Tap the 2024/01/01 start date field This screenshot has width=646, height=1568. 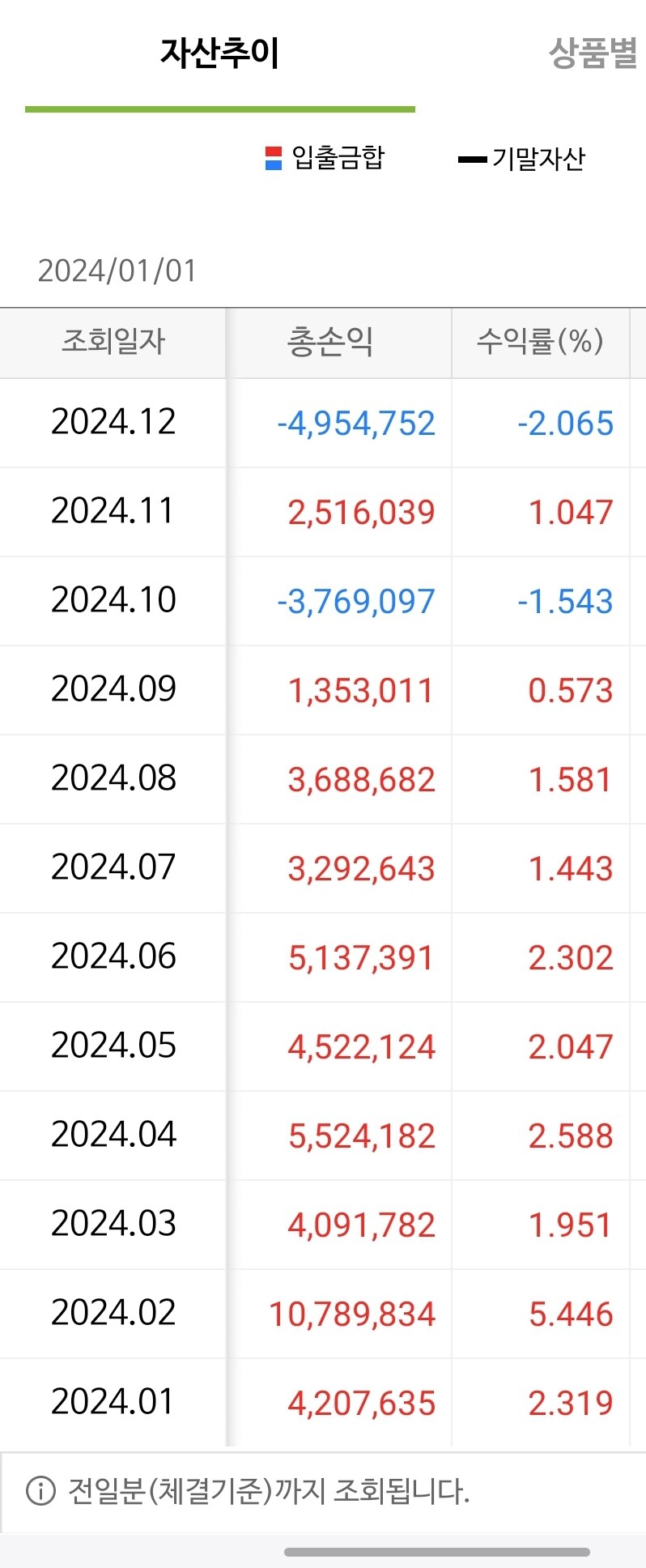pos(117,271)
